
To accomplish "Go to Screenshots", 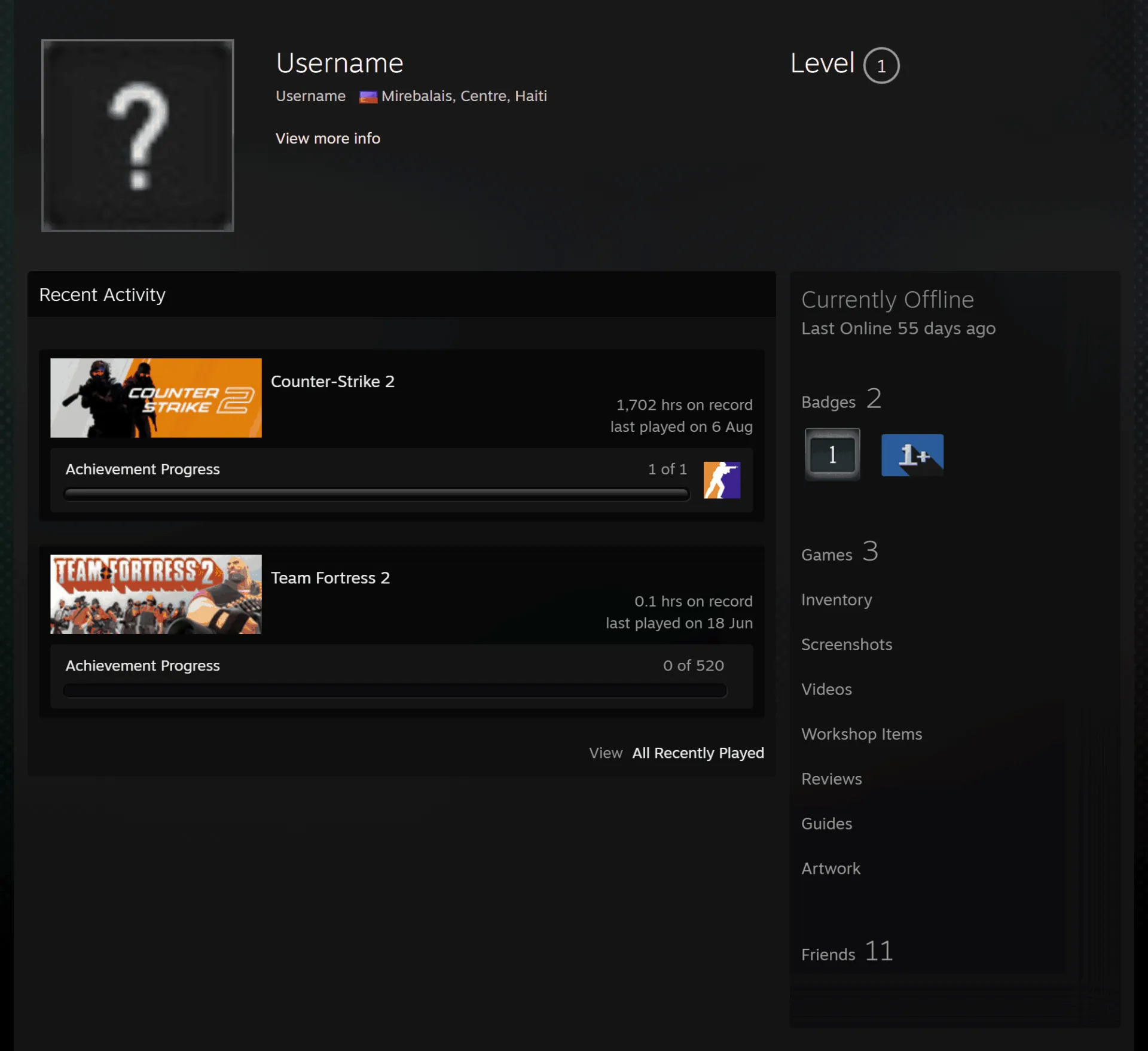I will (x=847, y=644).
